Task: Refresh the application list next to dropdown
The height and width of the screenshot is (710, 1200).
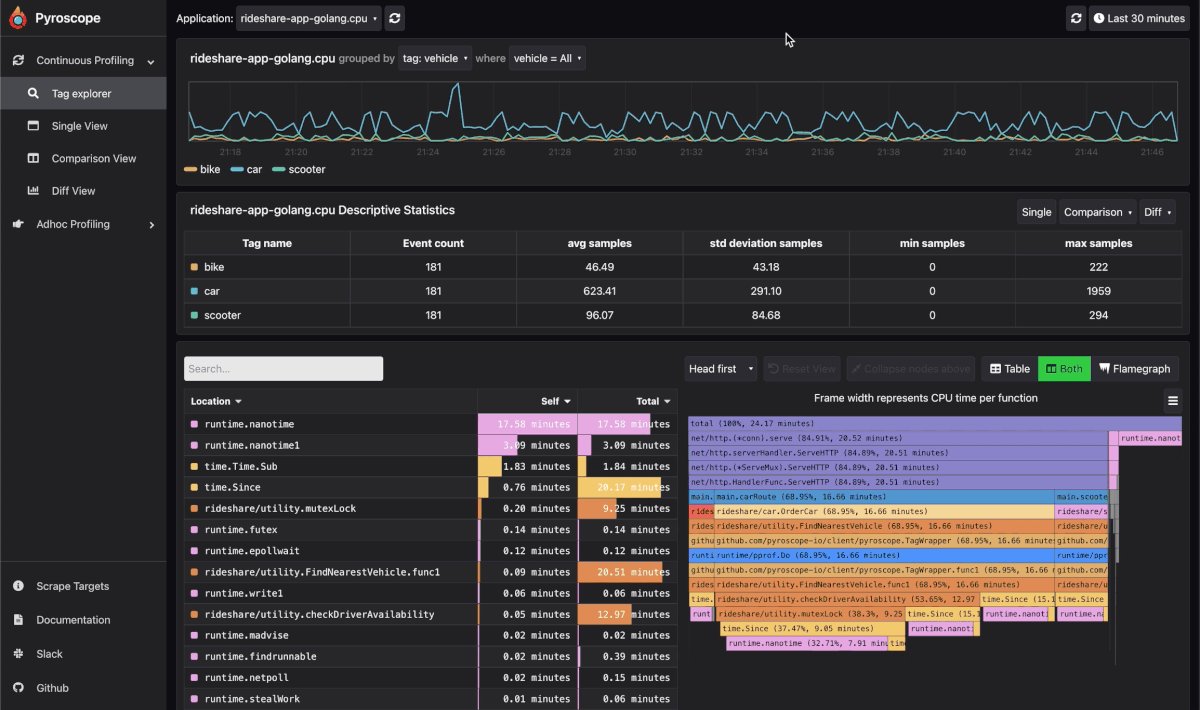Action: [395, 18]
